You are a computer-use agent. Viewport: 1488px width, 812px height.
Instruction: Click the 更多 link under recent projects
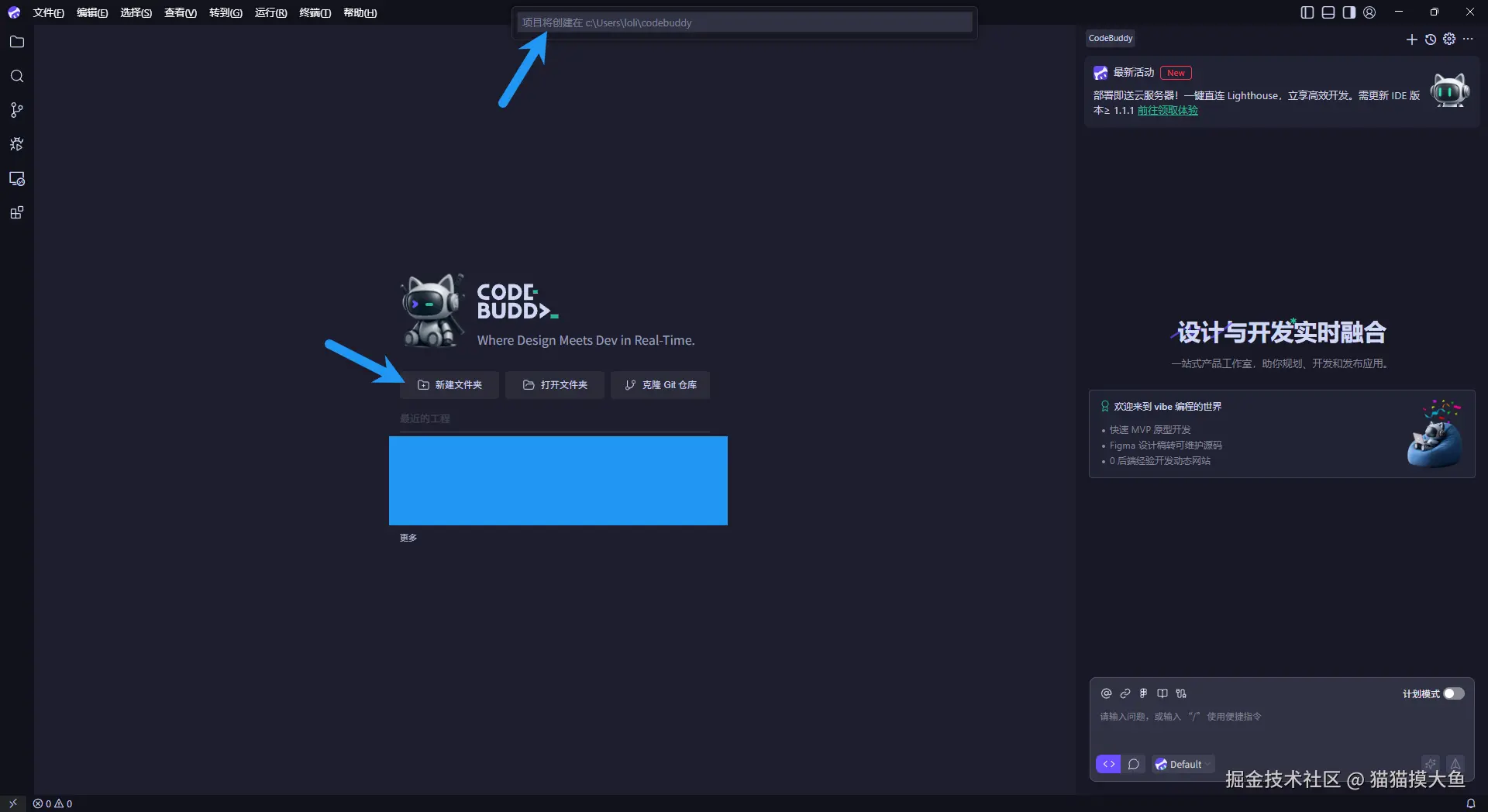pos(408,538)
